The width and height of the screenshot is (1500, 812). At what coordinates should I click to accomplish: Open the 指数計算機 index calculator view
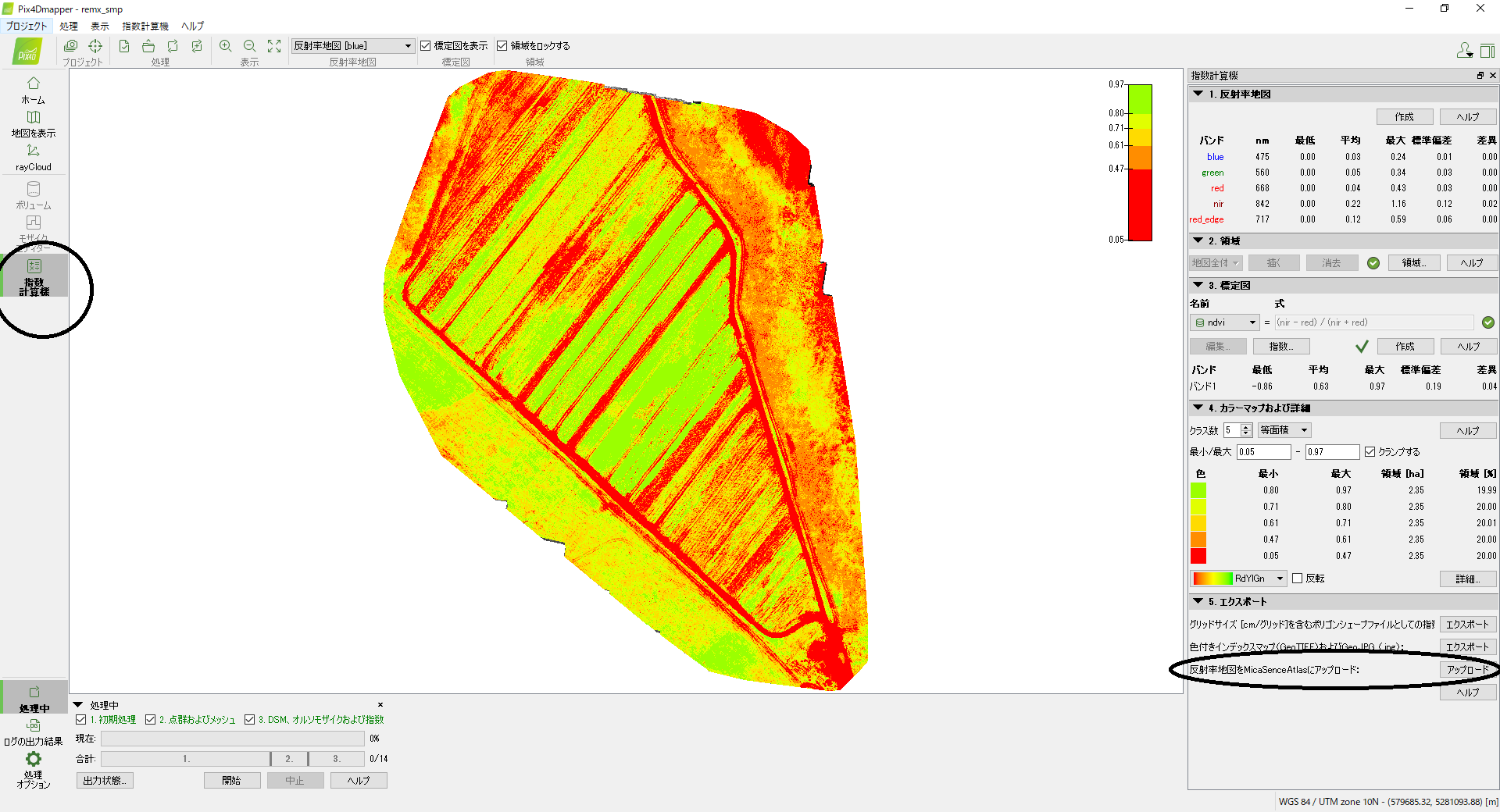click(34, 276)
